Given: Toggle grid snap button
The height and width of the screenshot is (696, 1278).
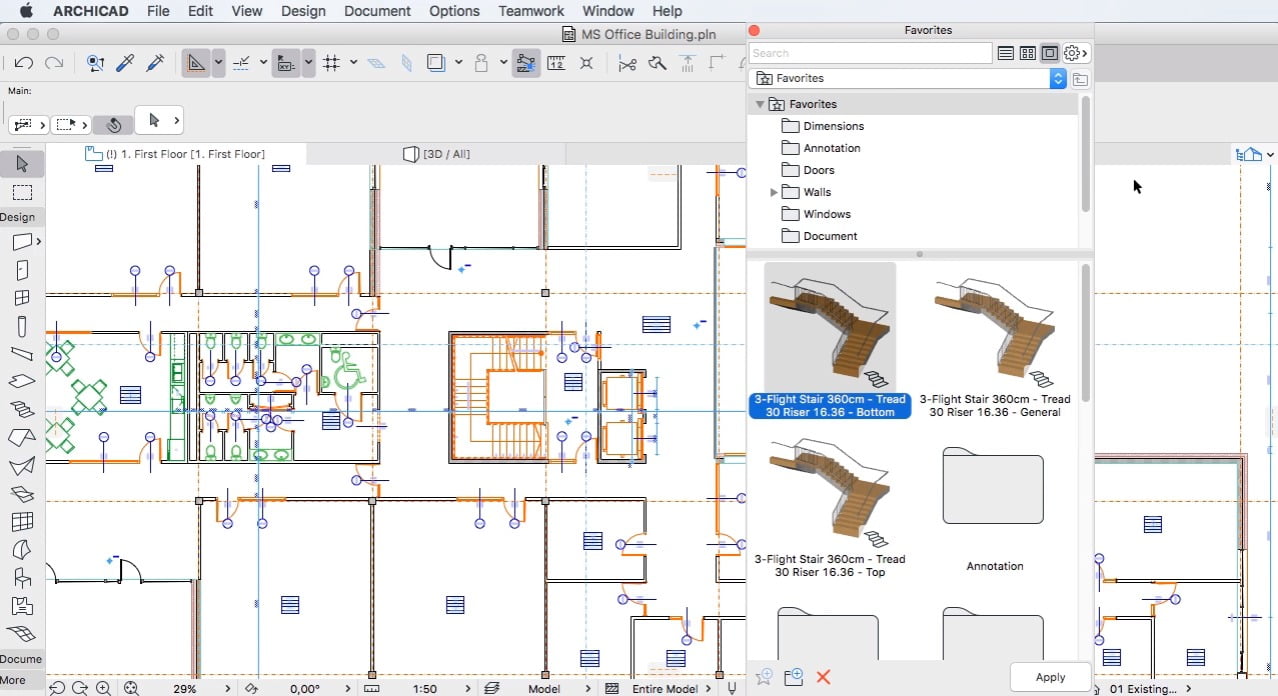Looking at the screenshot, I should click(332, 63).
